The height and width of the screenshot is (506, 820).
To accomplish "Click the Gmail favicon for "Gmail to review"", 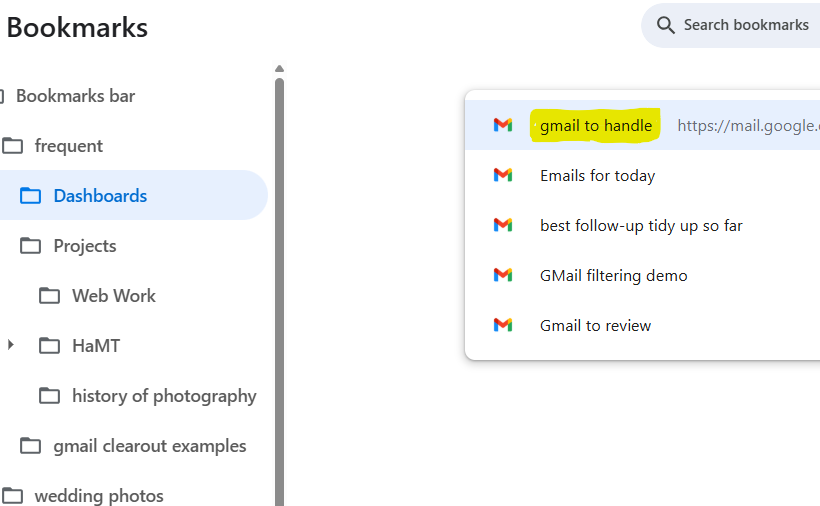I will [503, 325].
